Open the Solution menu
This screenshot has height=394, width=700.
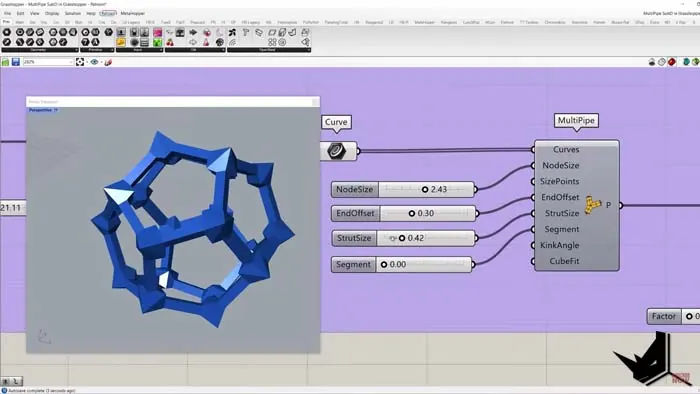[x=73, y=13]
